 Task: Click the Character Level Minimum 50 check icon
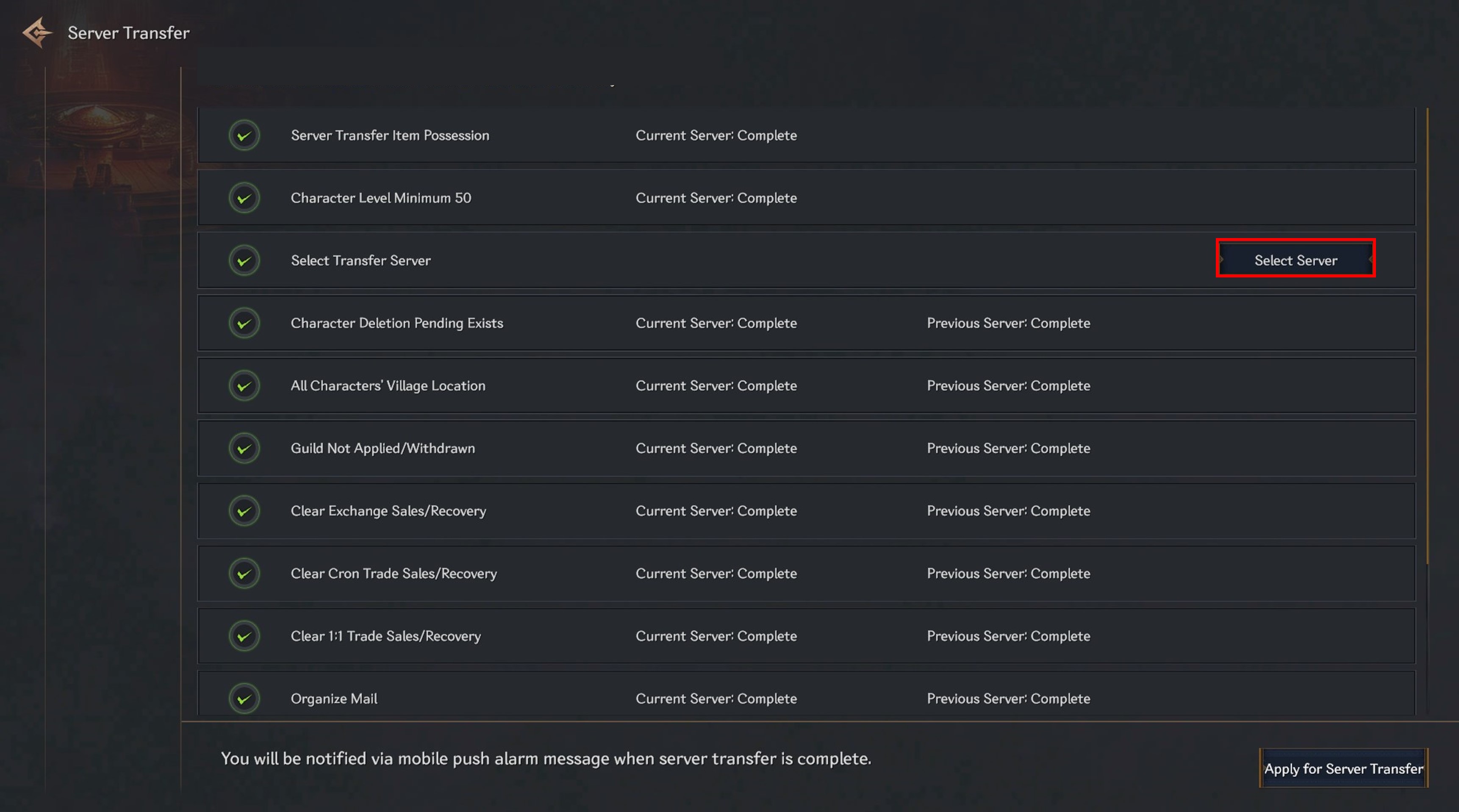(x=244, y=198)
